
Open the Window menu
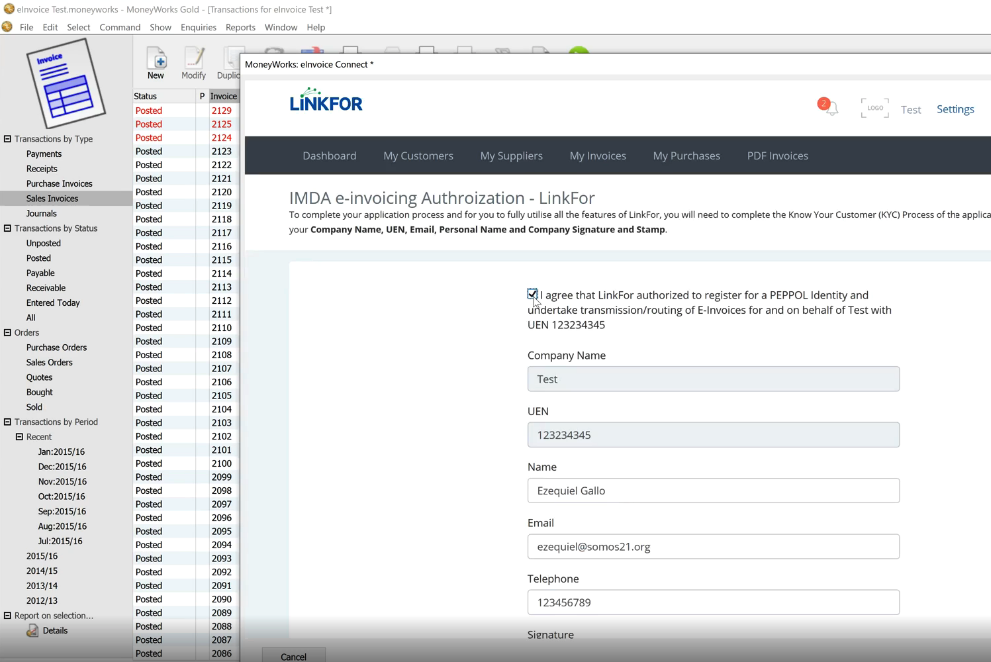pos(281,27)
